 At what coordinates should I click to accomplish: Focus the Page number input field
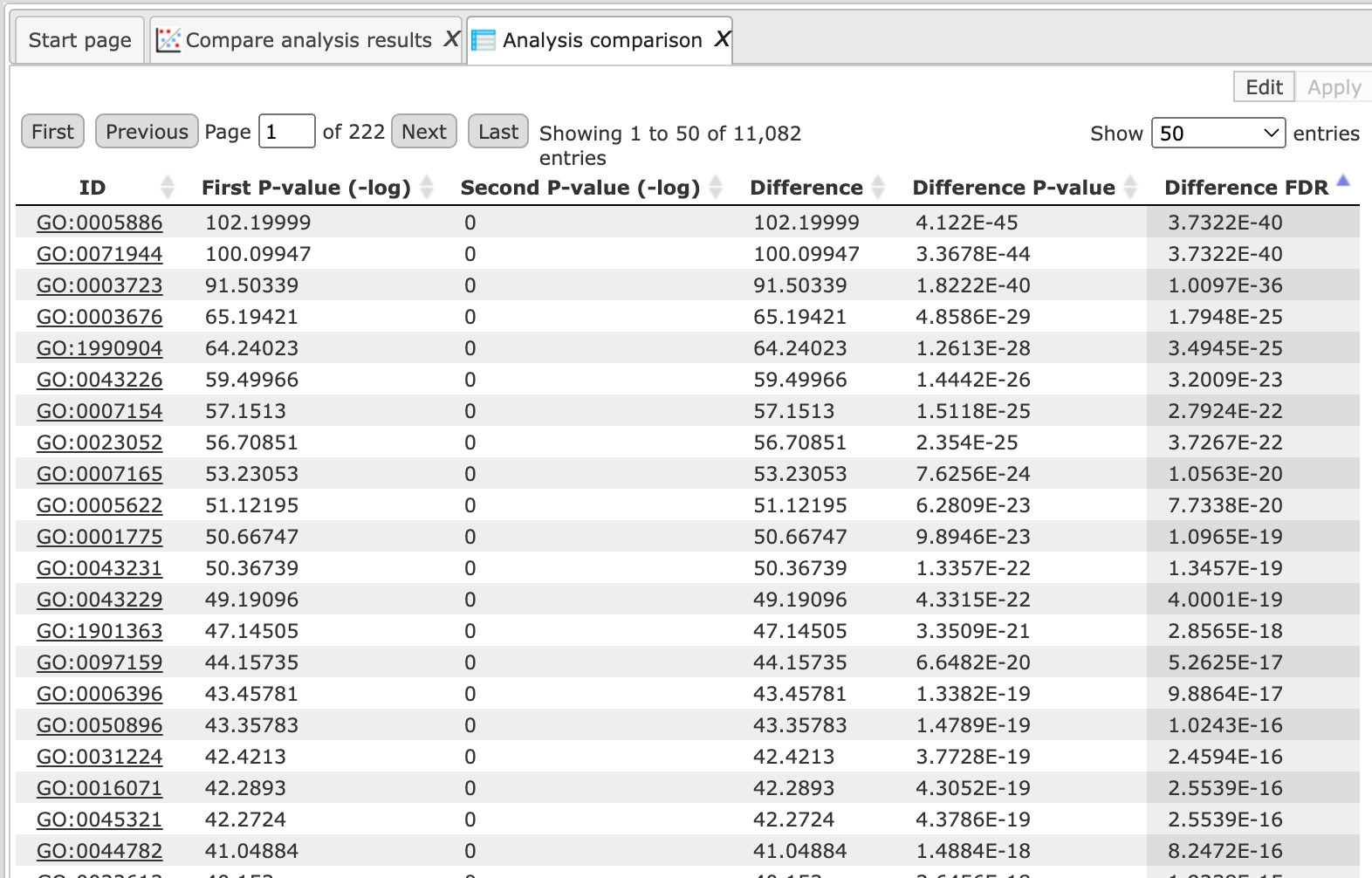(x=286, y=132)
